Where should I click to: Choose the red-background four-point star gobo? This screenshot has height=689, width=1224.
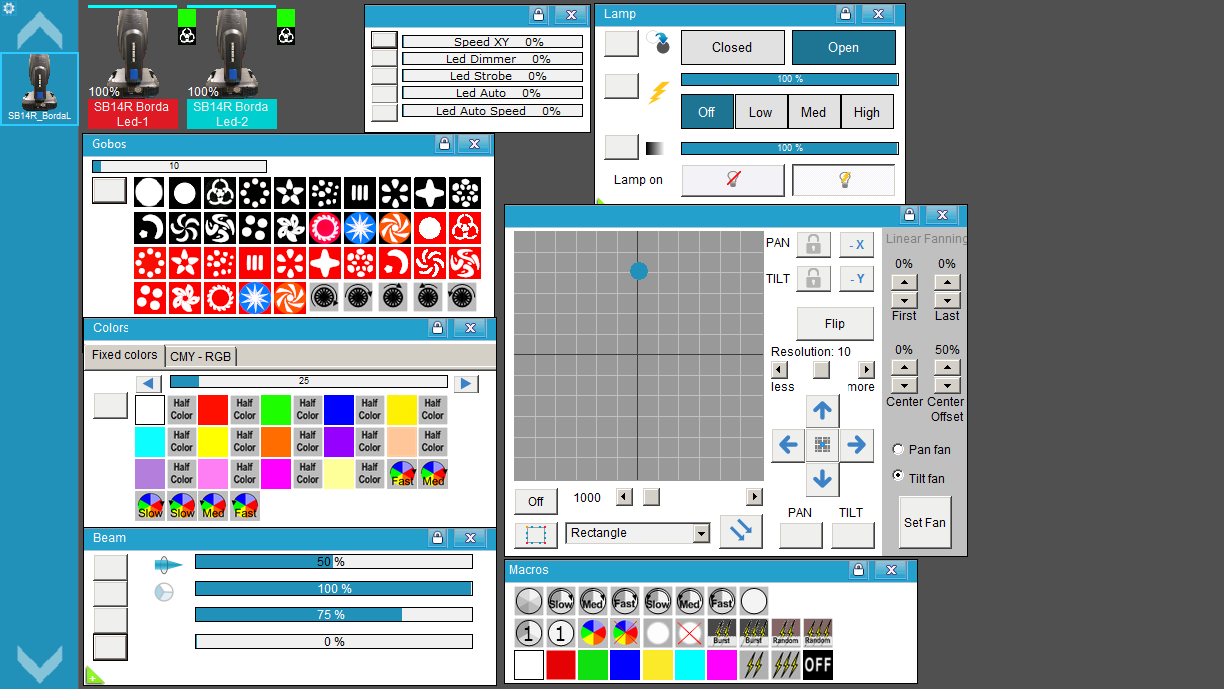[x=325, y=263]
